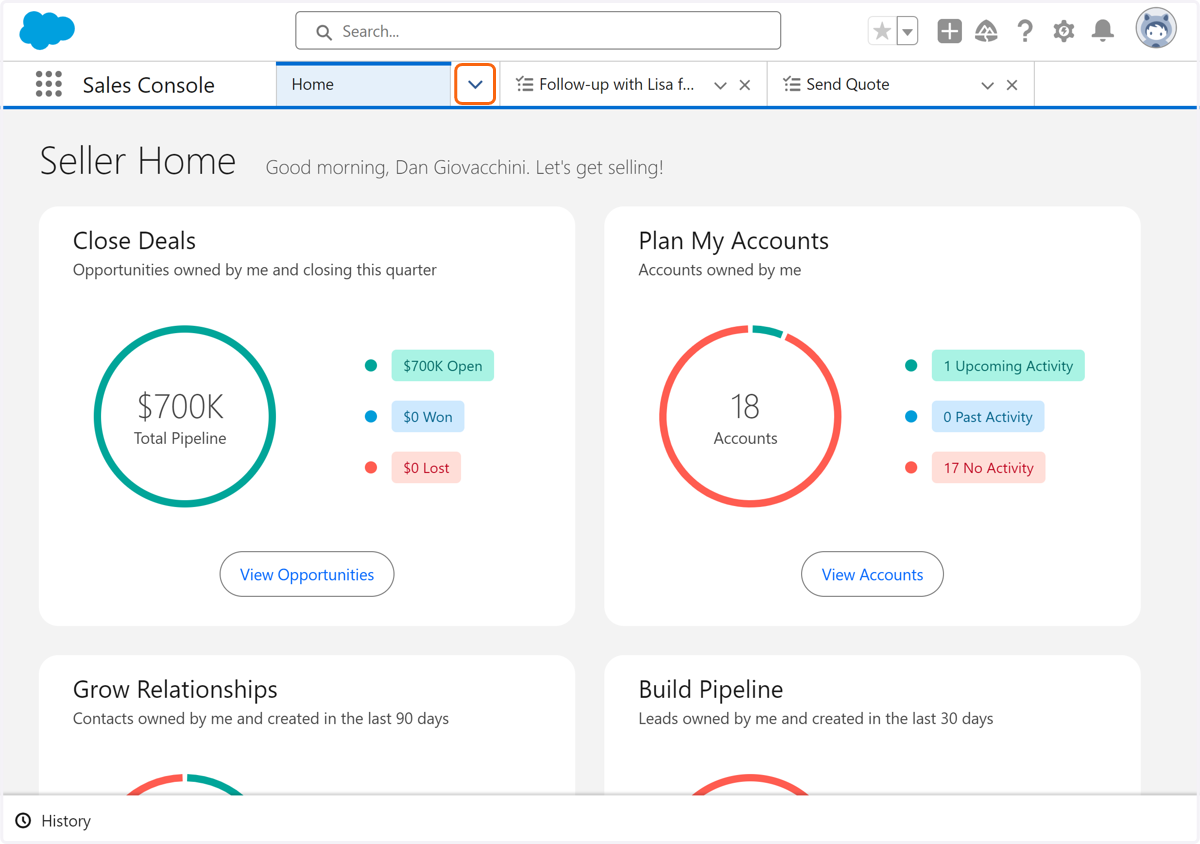The height and width of the screenshot is (844, 1200).
Task: Close the Follow-up with Lisa tab
Action: point(745,86)
